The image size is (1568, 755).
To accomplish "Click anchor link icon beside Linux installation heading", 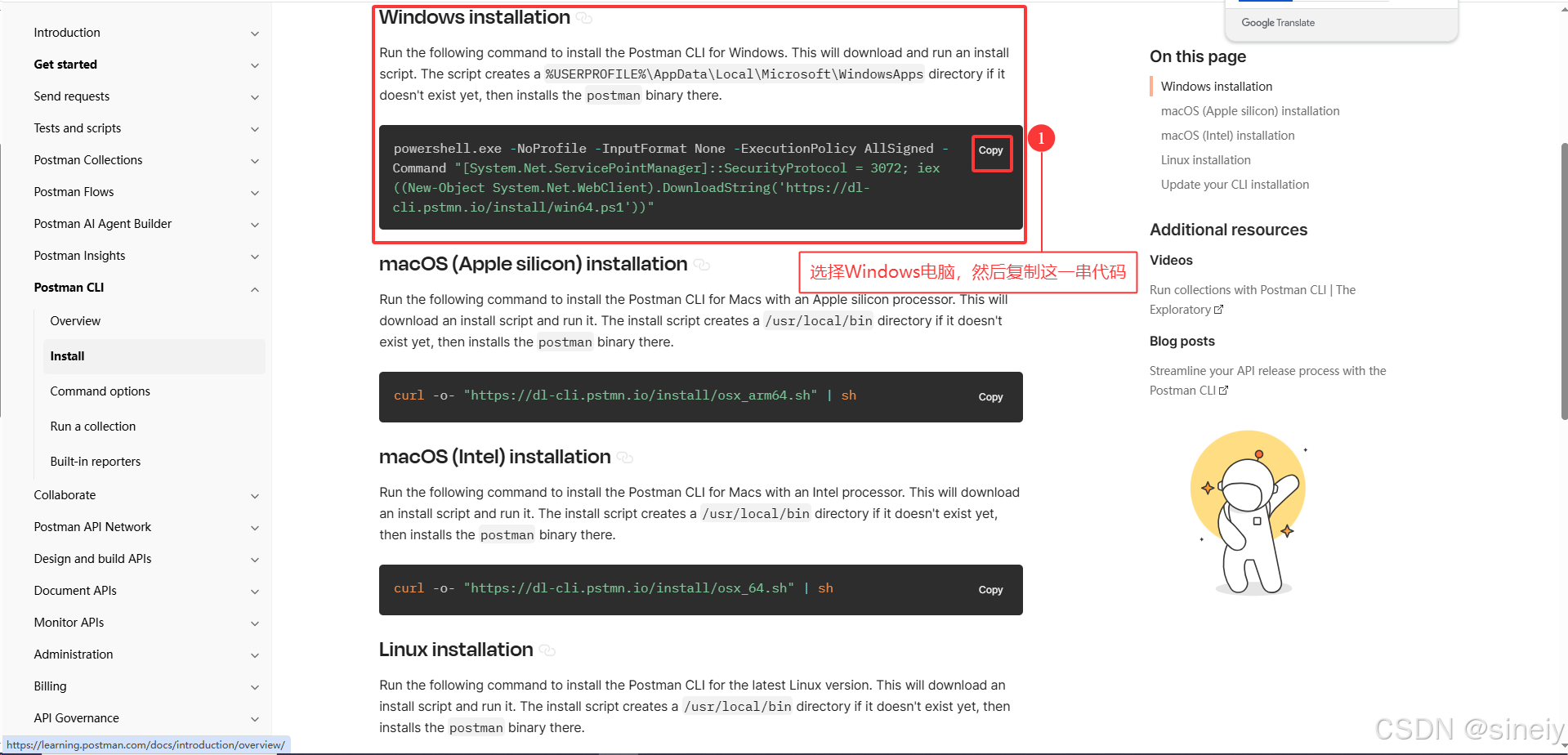I will click(x=547, y=650).
